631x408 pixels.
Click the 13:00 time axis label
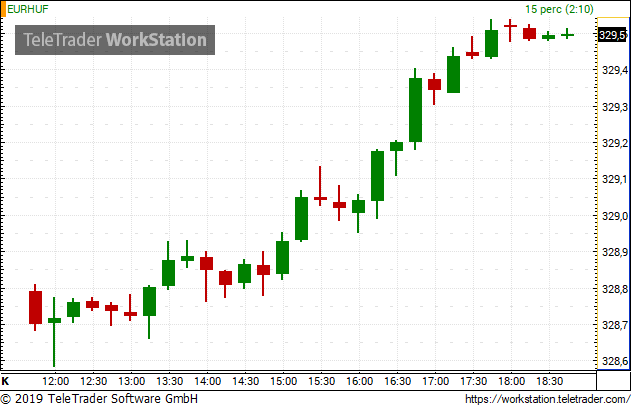(132, 381)
